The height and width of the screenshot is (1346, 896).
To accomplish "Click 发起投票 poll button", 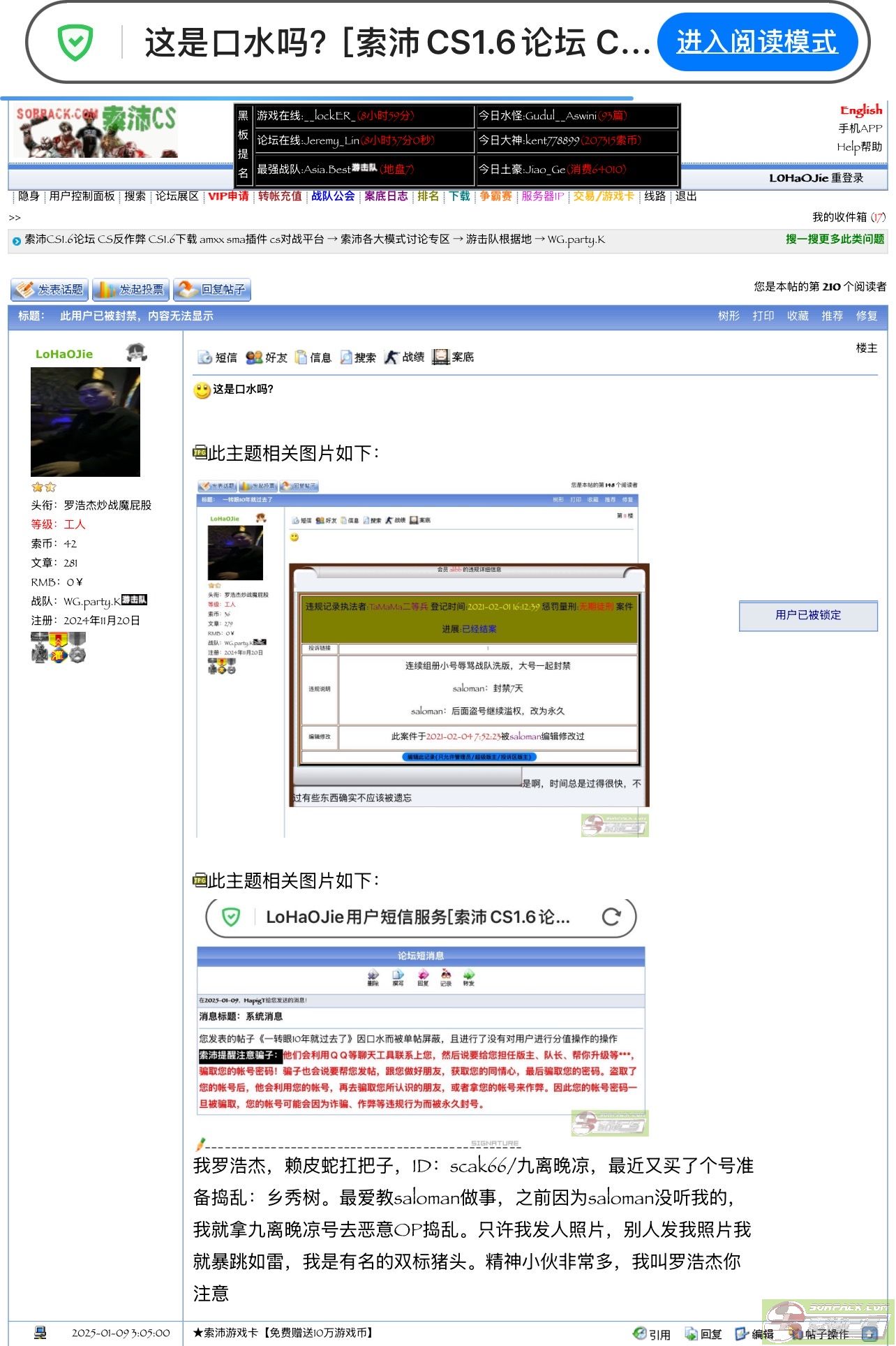I will click(x=131, y=290).
